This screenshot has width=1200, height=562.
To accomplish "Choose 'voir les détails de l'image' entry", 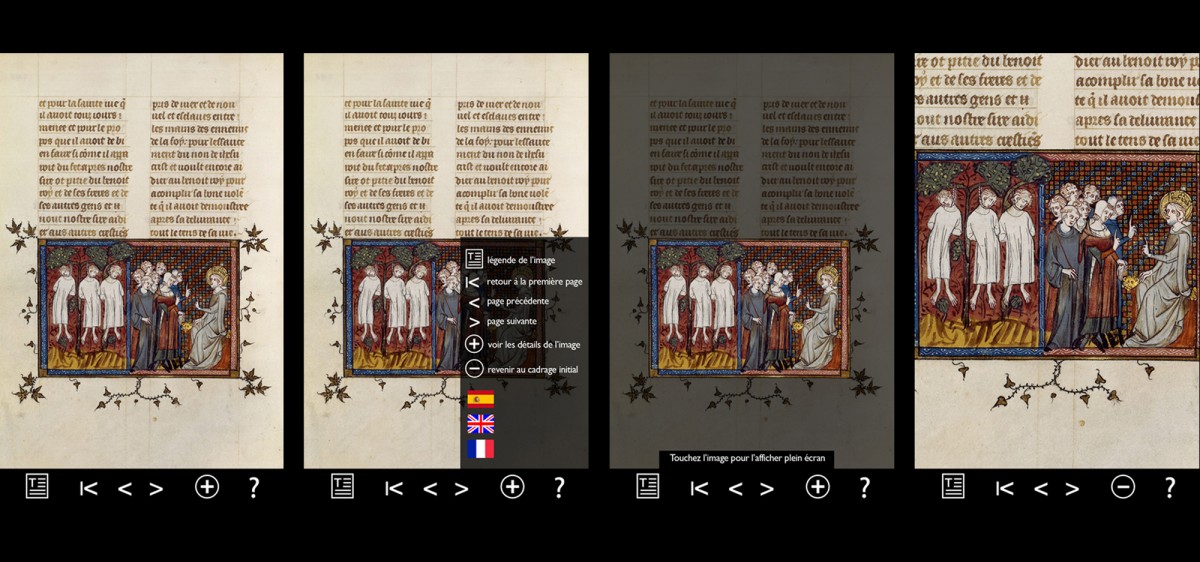I will click(524, 344).
